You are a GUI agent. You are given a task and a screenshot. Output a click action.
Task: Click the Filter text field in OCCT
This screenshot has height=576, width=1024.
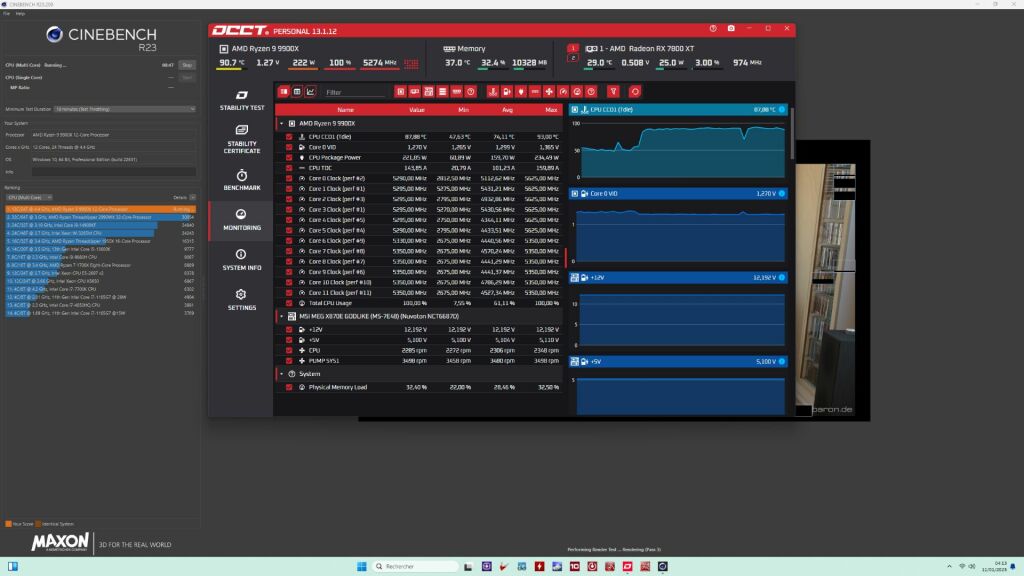[355, 92]
